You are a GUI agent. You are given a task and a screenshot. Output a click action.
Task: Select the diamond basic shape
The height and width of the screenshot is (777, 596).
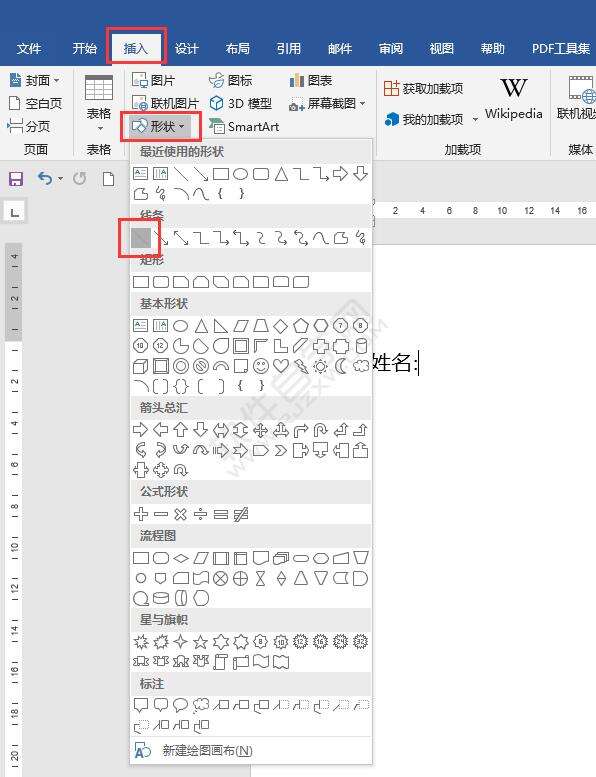click(281, 326)
